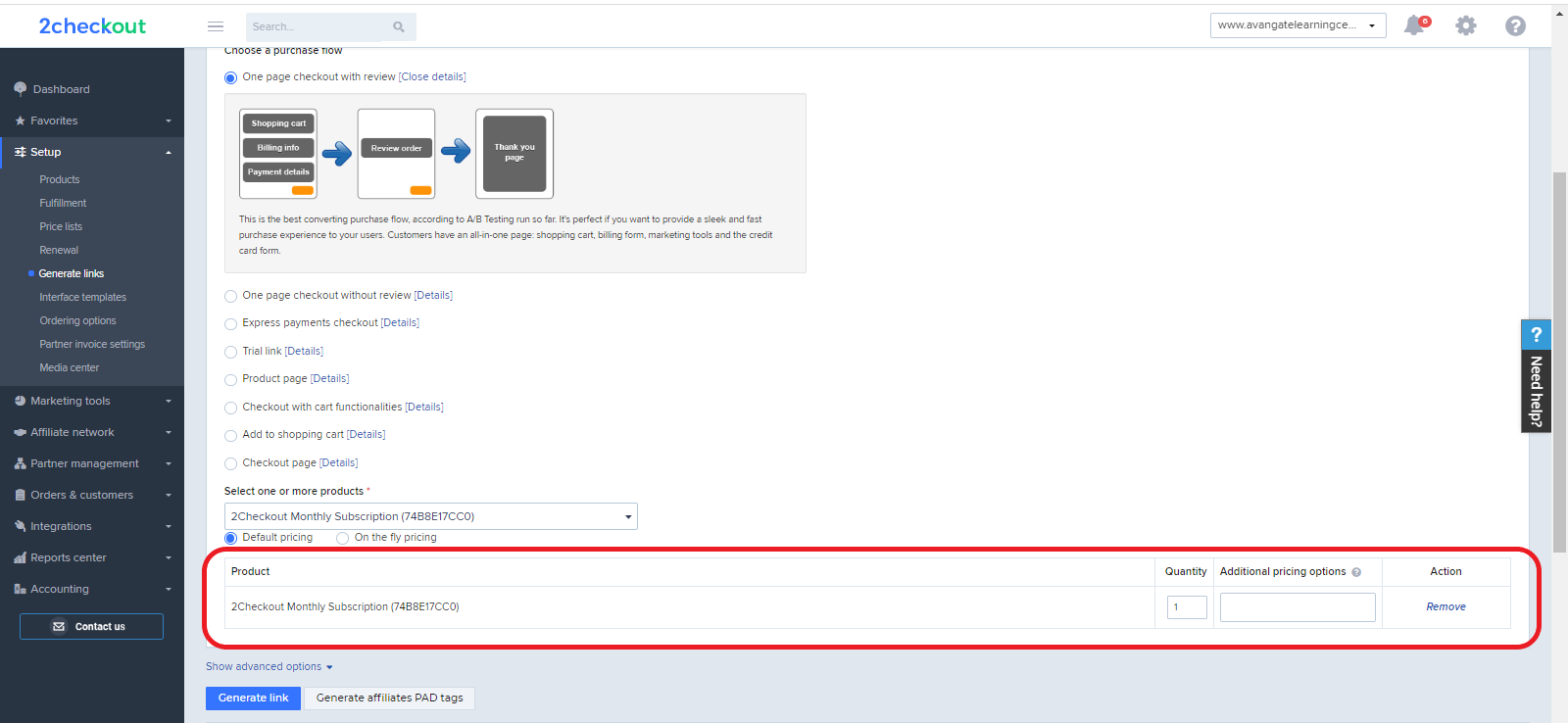Choose On the fly pricing radio
Viewport: 1568px width, 723px height.
pos(342,538)
